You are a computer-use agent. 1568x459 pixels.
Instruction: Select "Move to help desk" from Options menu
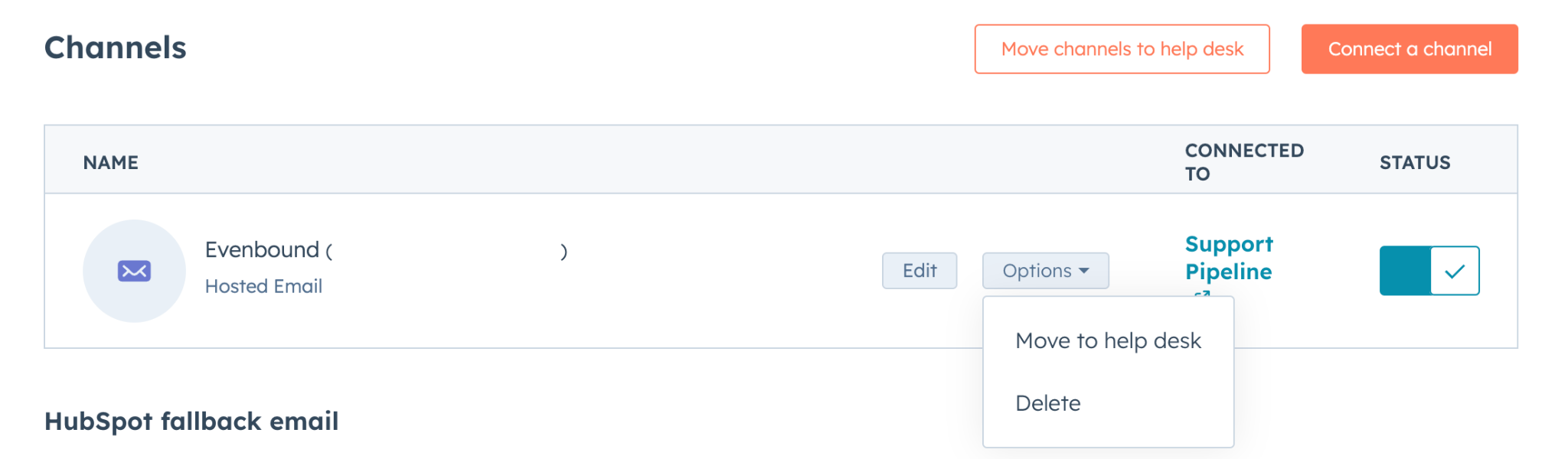click(x=1108, y=340)
